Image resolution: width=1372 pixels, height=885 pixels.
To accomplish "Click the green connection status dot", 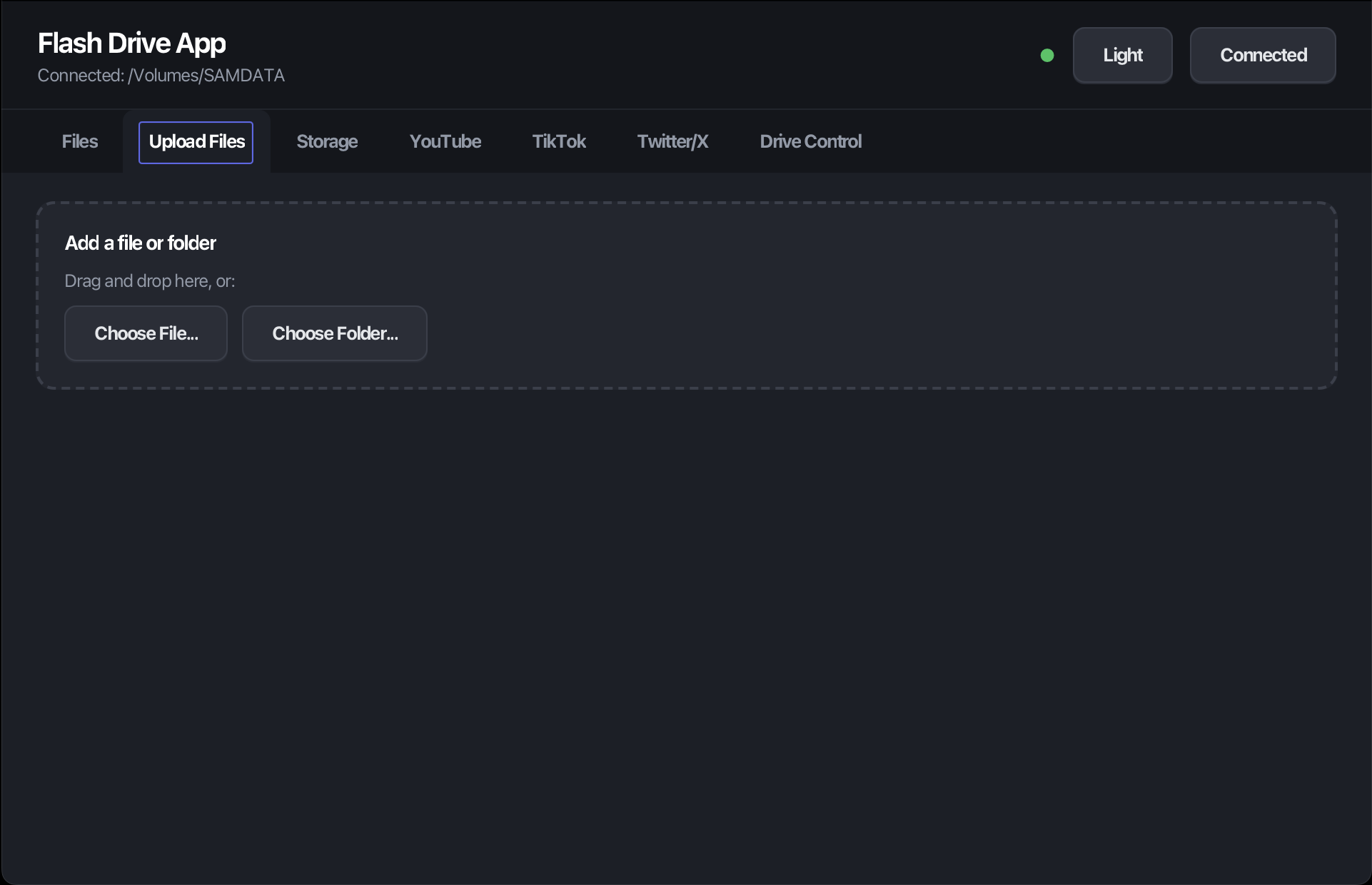I will [1047, 55].
